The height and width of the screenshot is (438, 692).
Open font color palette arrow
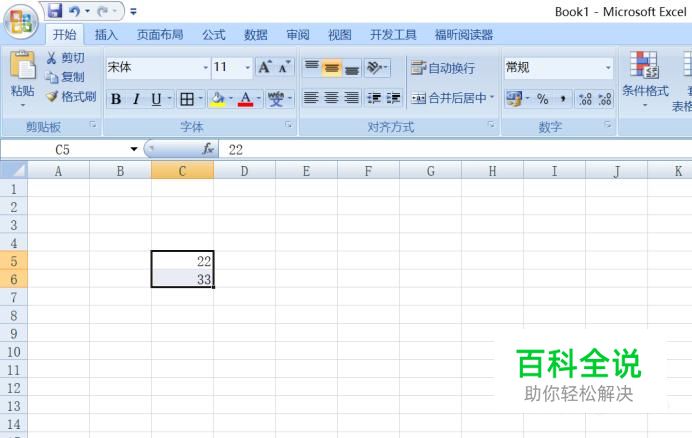[259, 98]
